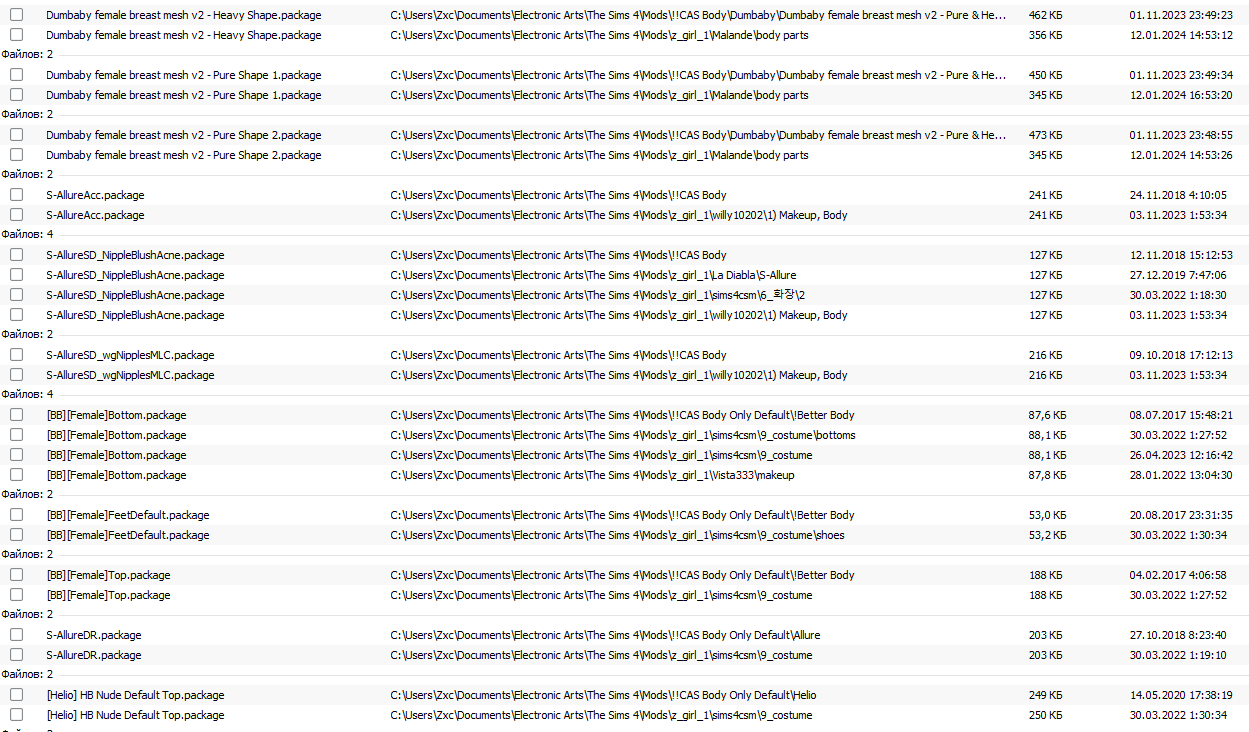
Task: Select the 87,8 КБ size value
Action: coord(1048,475)
